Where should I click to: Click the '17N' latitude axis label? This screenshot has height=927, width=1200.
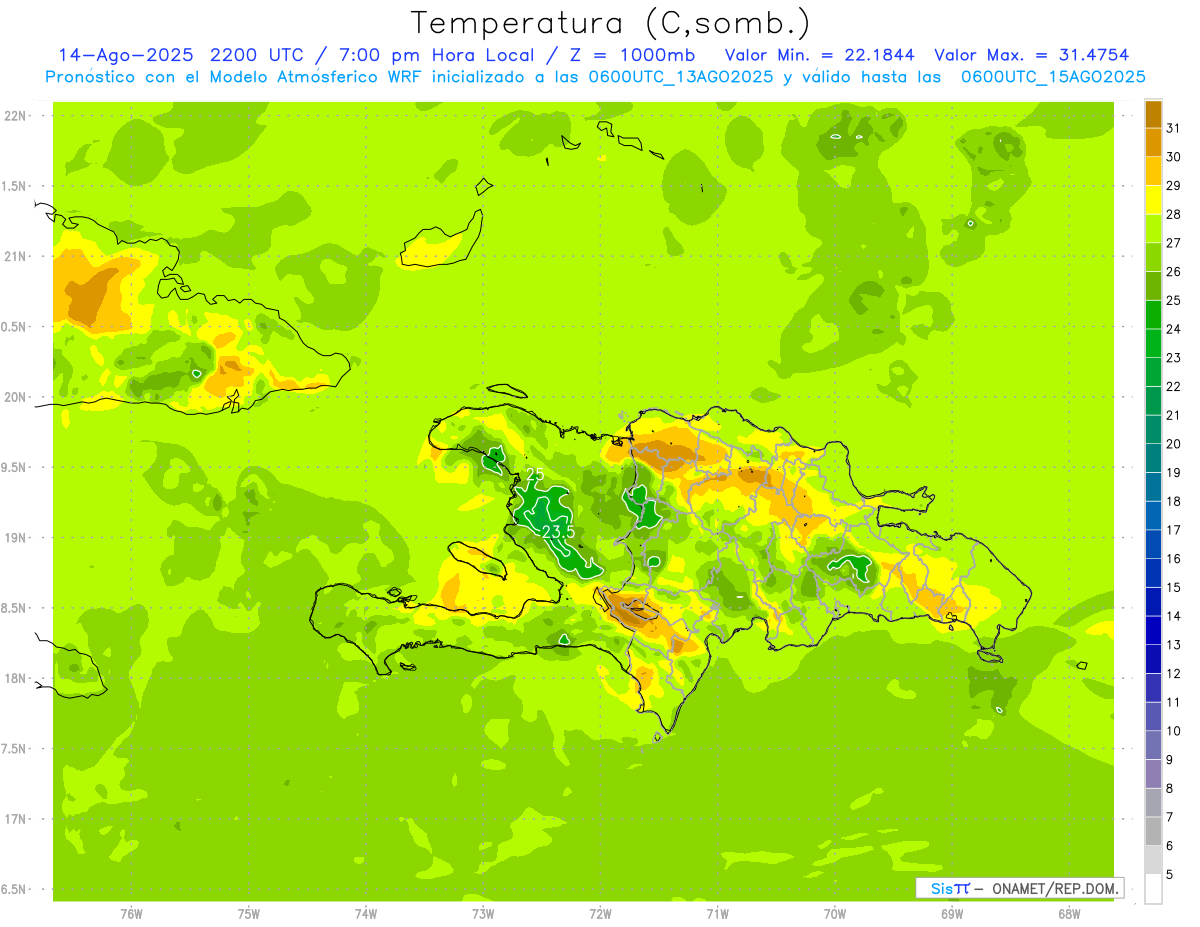point(16,819)
